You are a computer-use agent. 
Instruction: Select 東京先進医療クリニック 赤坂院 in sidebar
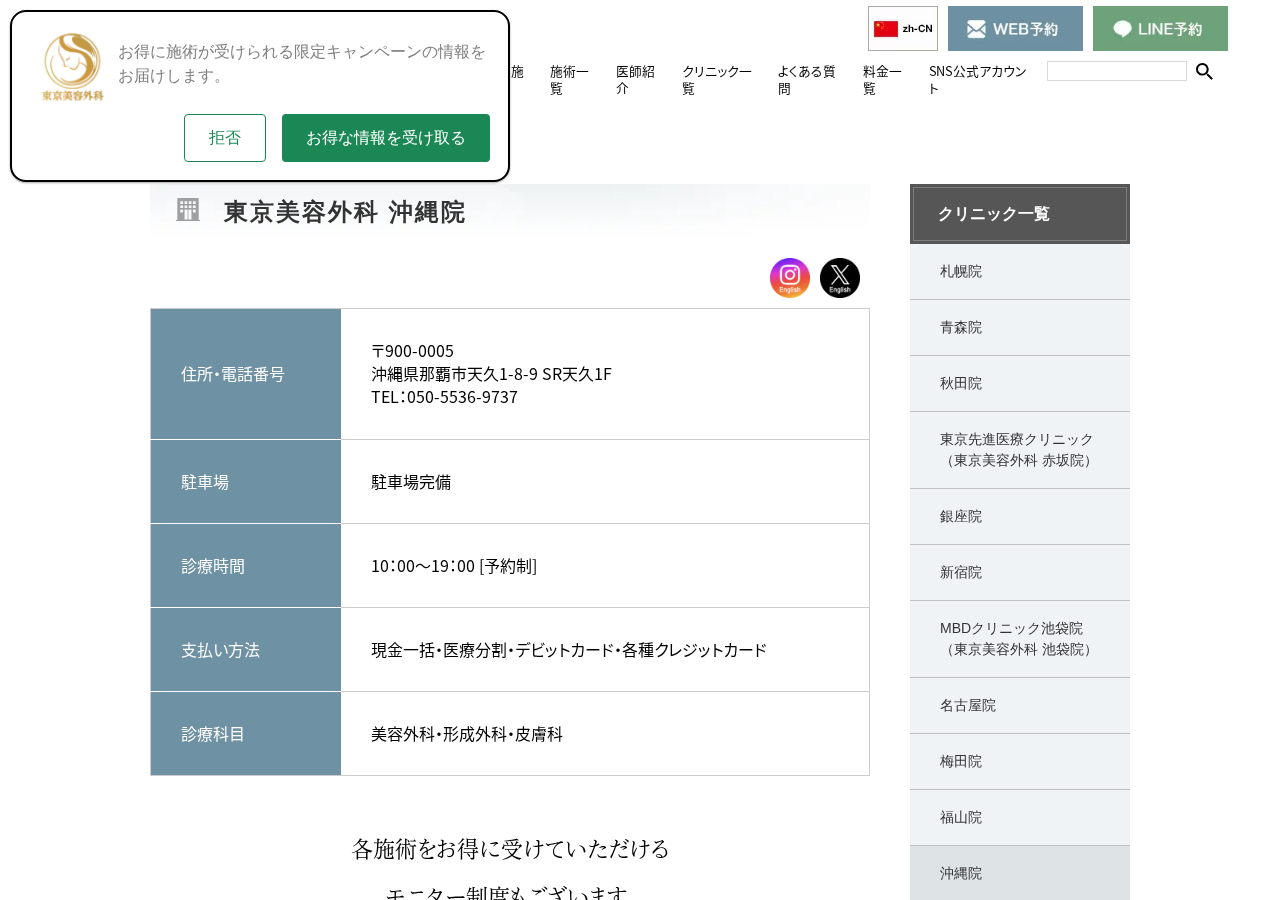pyautogui.click(x=1020, y=450)
